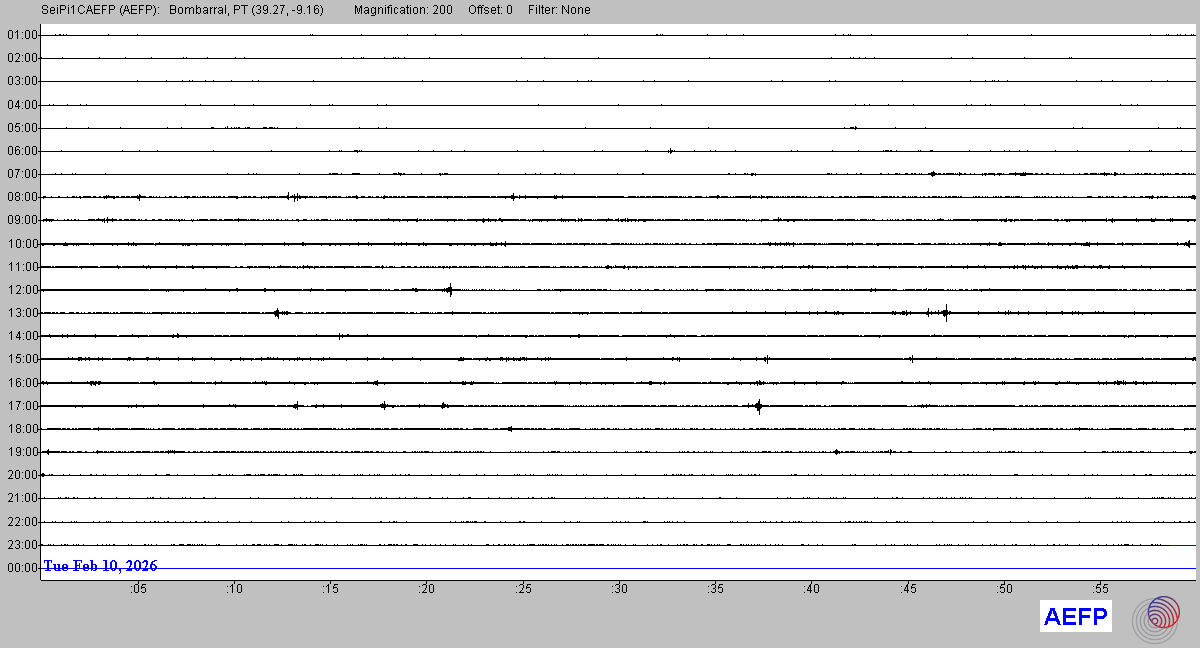Click the 13:00 hour label

point(22,313)
